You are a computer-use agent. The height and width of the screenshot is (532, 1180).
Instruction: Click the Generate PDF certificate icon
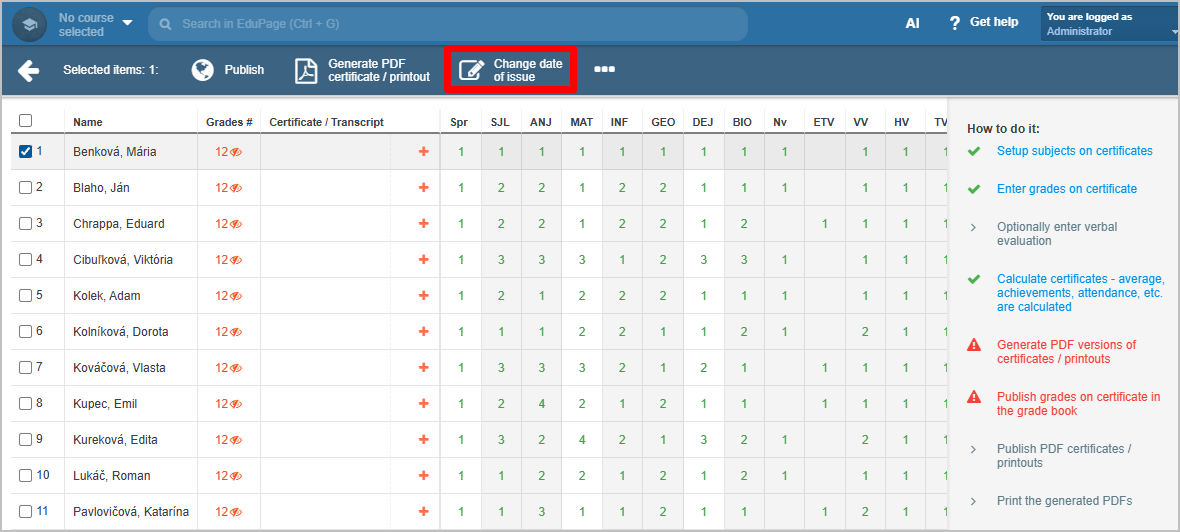[x=306, y=70]
